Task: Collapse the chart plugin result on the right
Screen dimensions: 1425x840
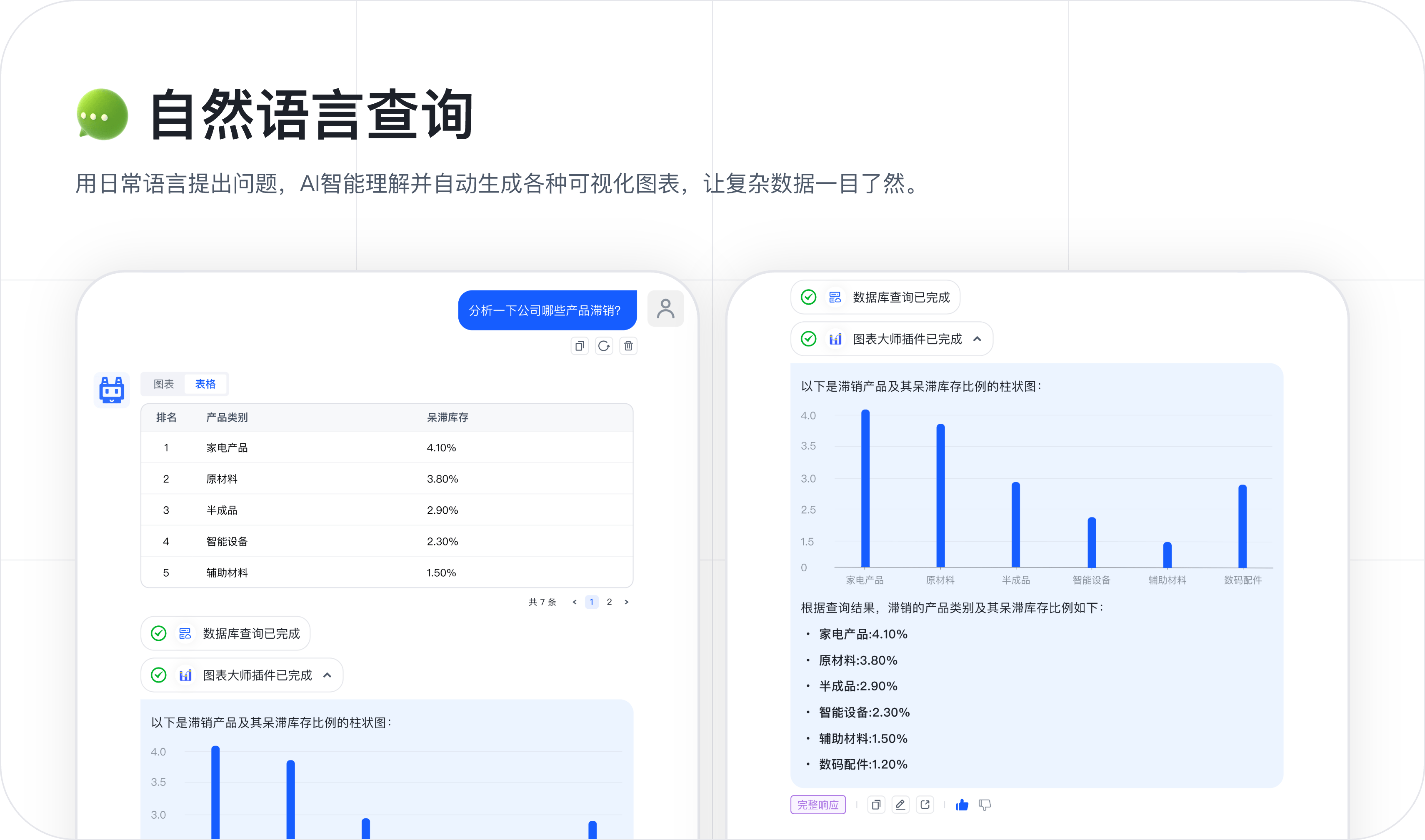Action: click(x=977, y=338)
